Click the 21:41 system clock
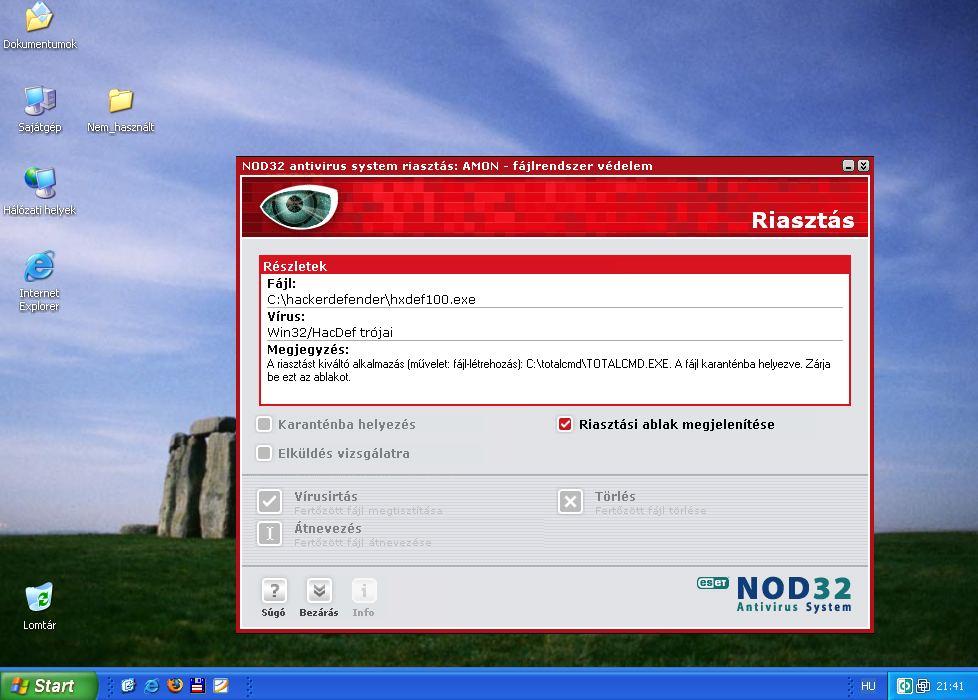This screenshot has height=700, width=978. point(950,686)
